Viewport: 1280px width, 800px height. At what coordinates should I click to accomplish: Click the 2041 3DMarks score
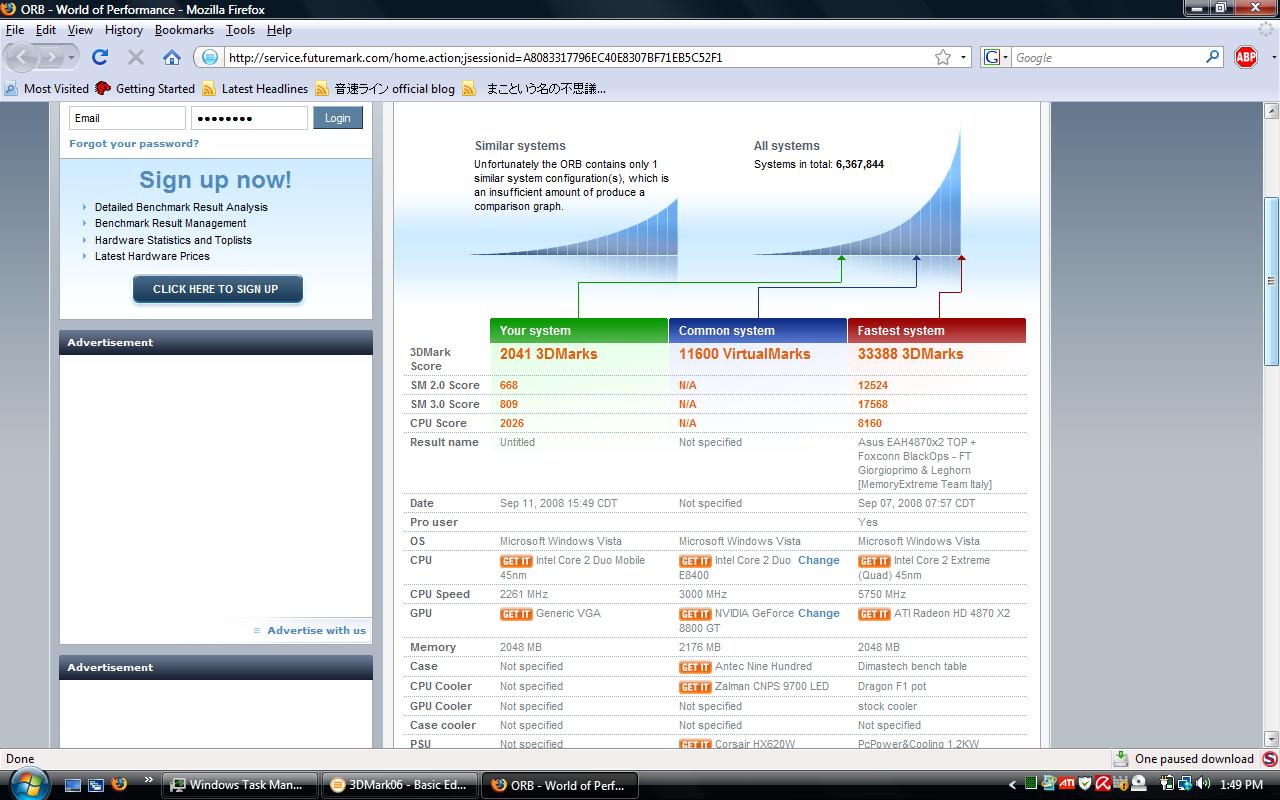(548, 354)
